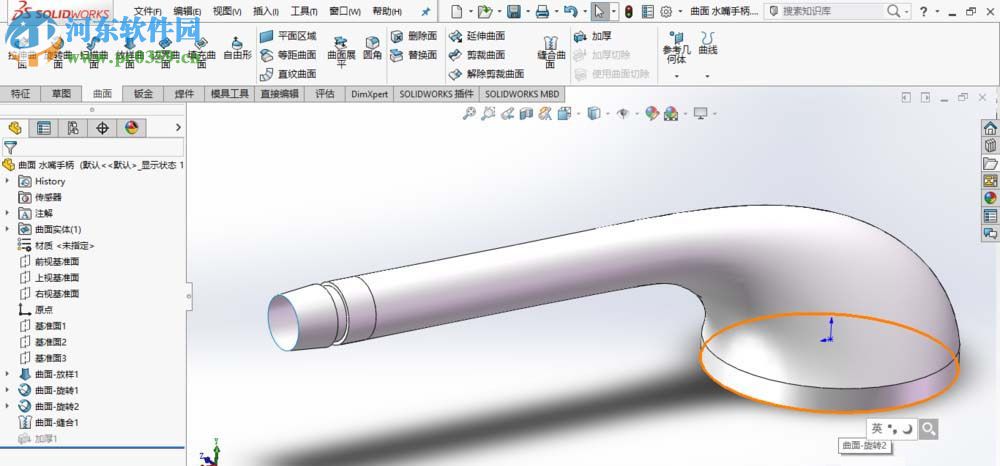The image size is (1000, 466).
Task: Pin the menu bar with the pushpin
Action: [426, 11]
